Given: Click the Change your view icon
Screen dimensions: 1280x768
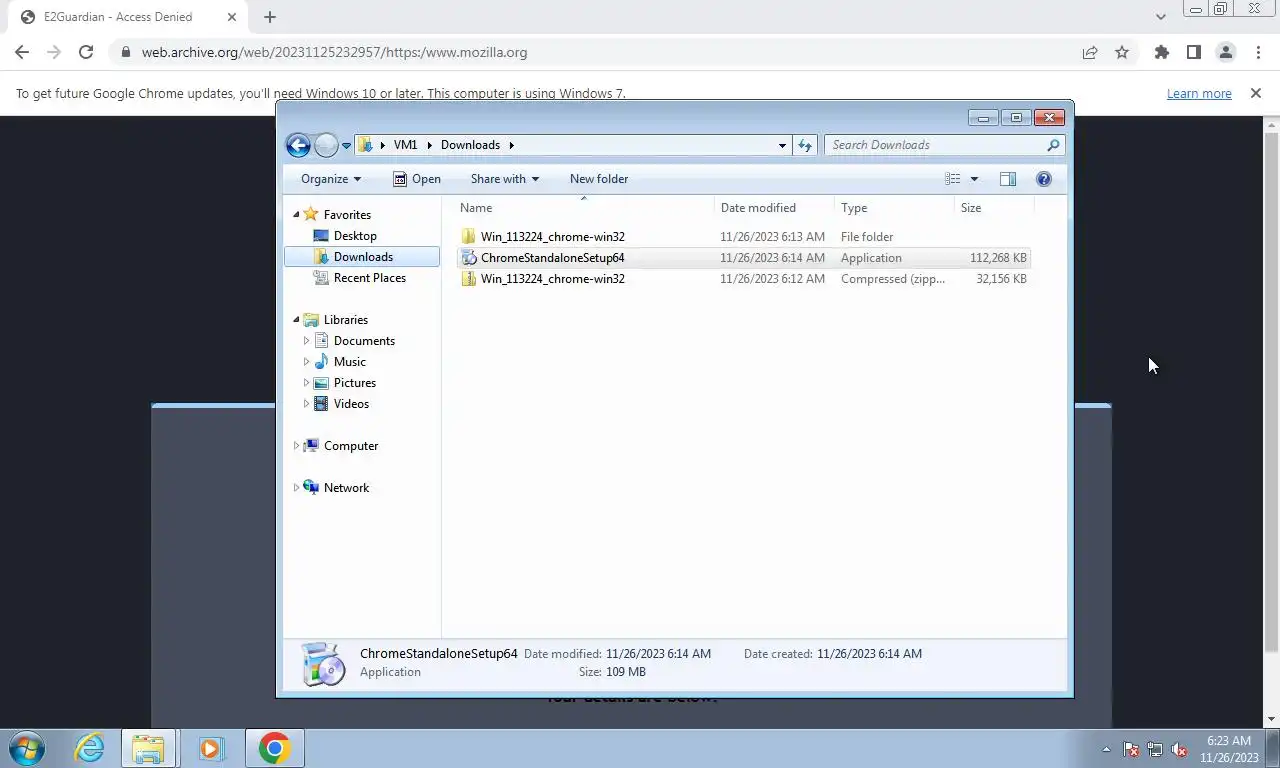Looking at the screenshot, I should point(953,179).
